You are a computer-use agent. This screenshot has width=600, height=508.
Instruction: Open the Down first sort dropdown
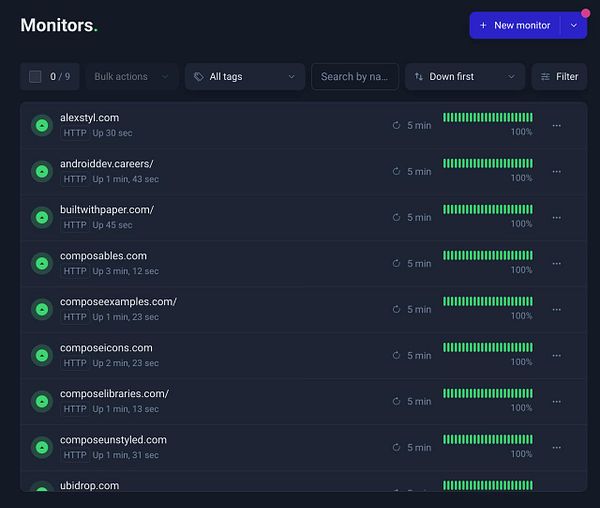(x=465, y=77)
